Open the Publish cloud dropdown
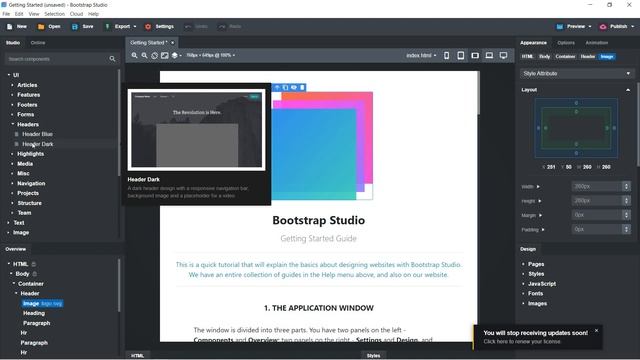 tap(617, 27)
